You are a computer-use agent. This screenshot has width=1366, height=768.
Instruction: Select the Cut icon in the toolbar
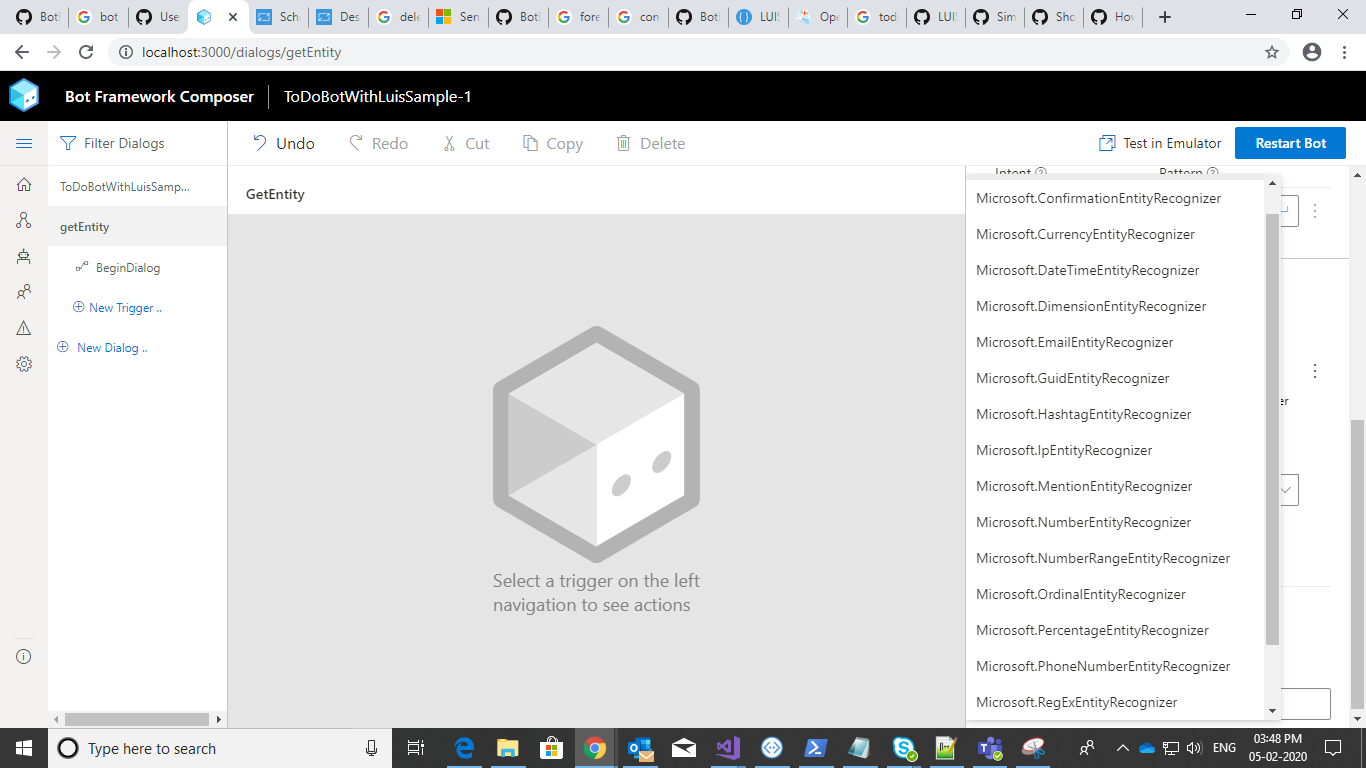click(x=447, y=142)
